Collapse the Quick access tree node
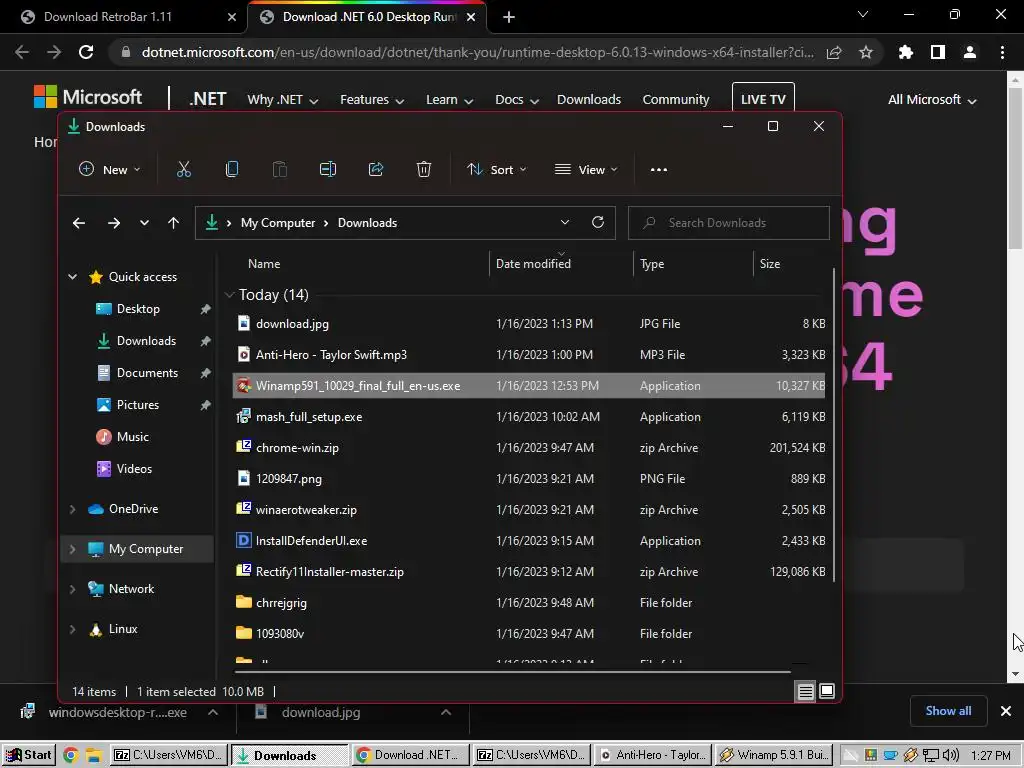Viewport: 1024px width, 768px height. (x=72, y=277)
